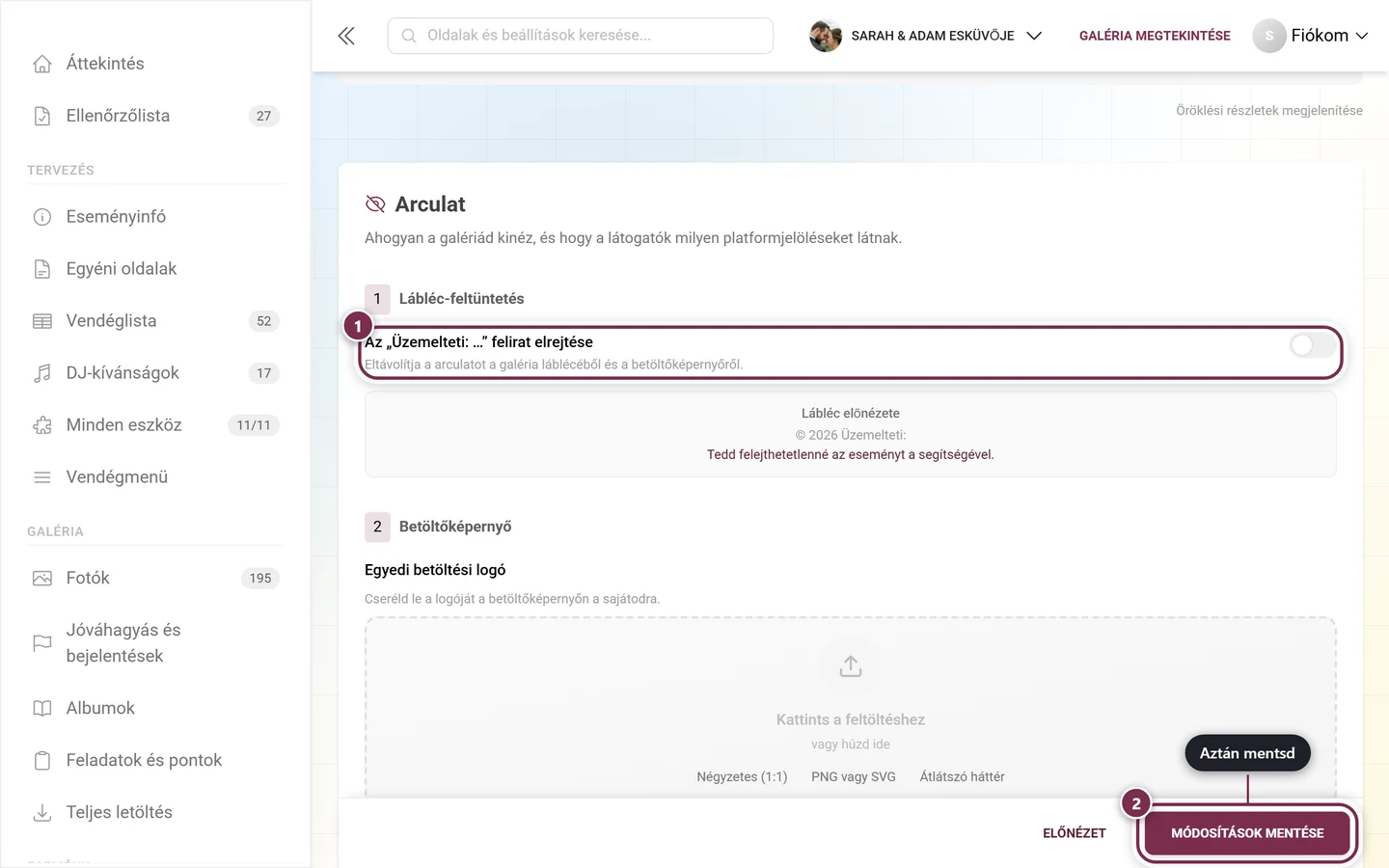Click the Módosítások mentése button
This screenshot has height=868, width=1389.
click(1247, 833)
